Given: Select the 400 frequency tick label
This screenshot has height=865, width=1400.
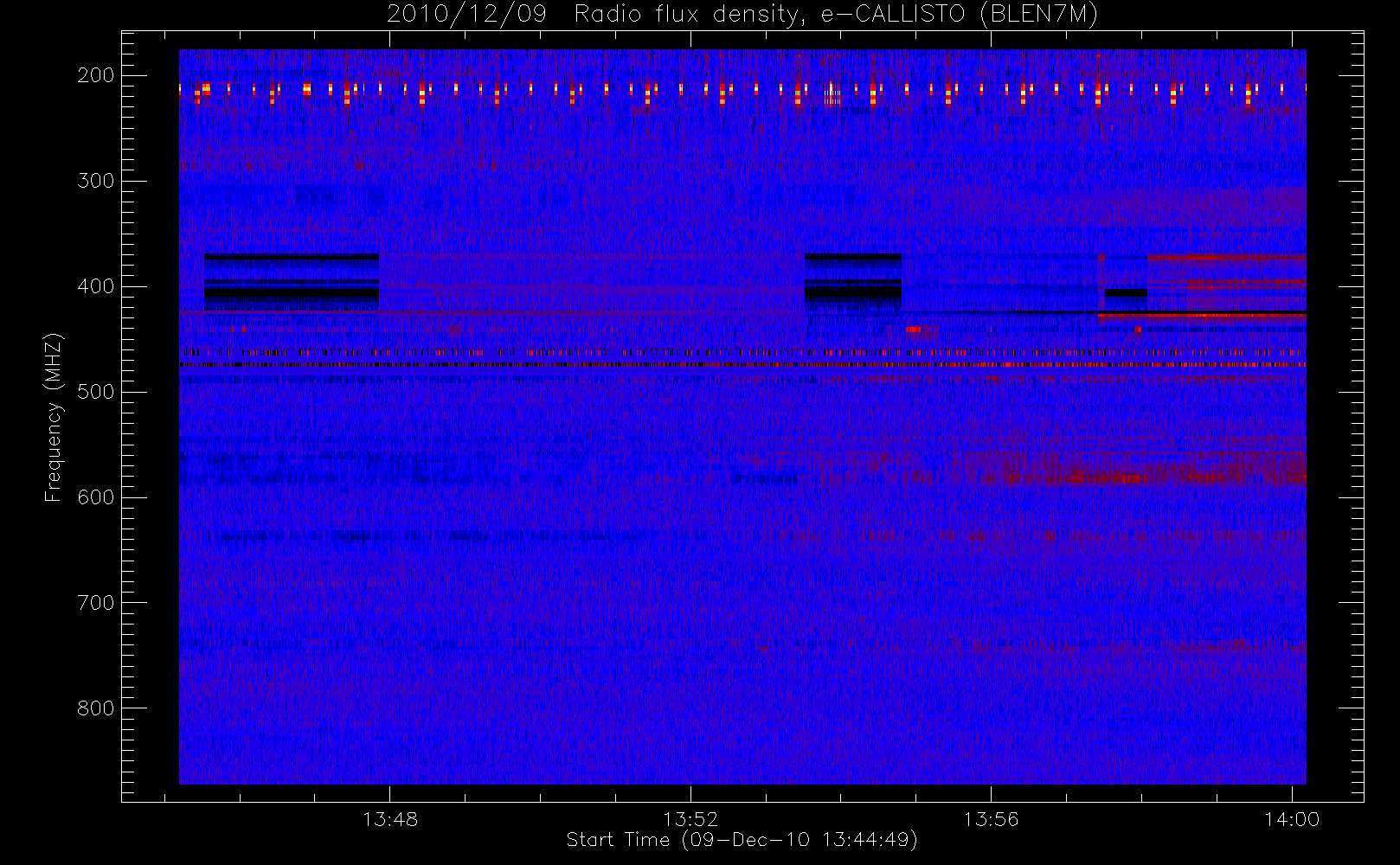Looking at the screenshot, I should tap(96, 286).
